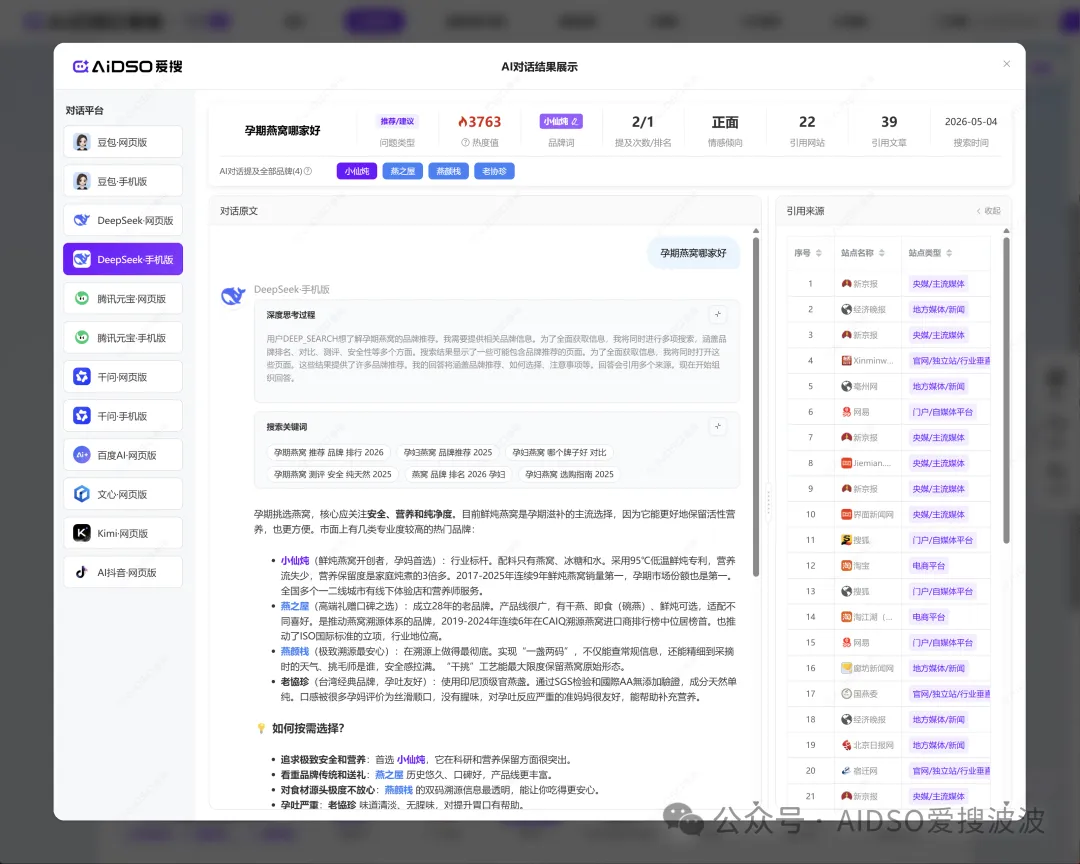Screen dimensions: 1080x864
Task: Switch to 腾讯元宝·网页版 platform
Action: pos(123,299)
